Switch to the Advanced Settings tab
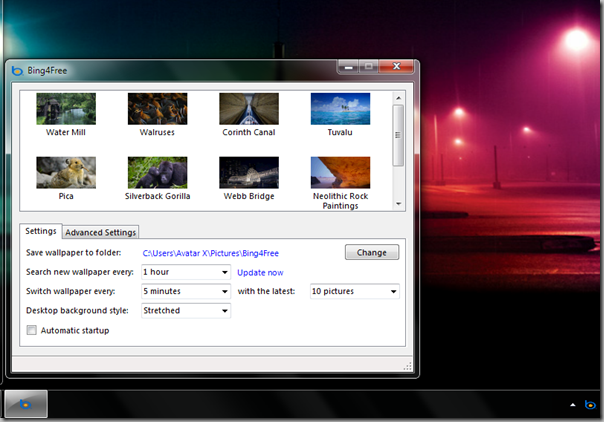 [101, 233]
